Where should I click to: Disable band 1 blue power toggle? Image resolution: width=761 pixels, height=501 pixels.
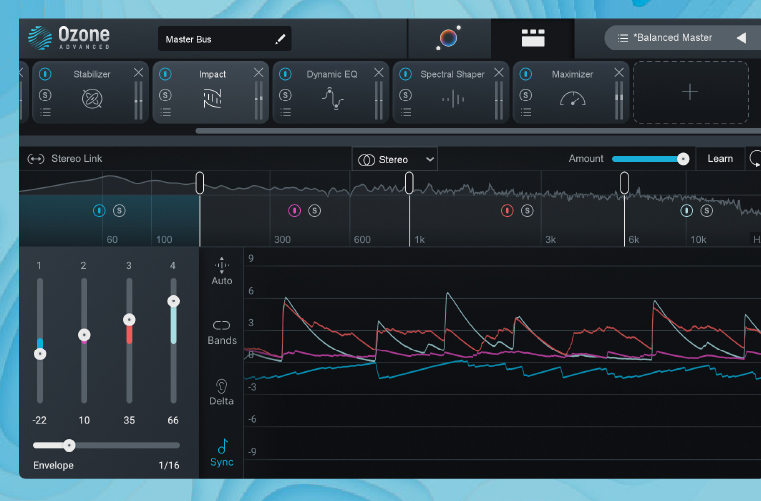tap(99, 211)
